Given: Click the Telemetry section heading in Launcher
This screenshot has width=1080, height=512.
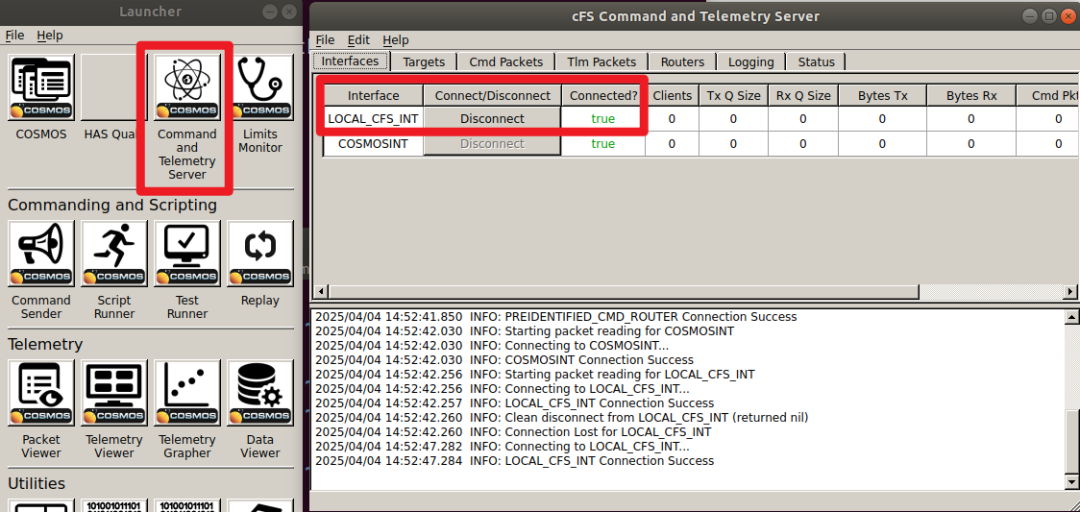Looking at the screenshot, I should [45, 344].
